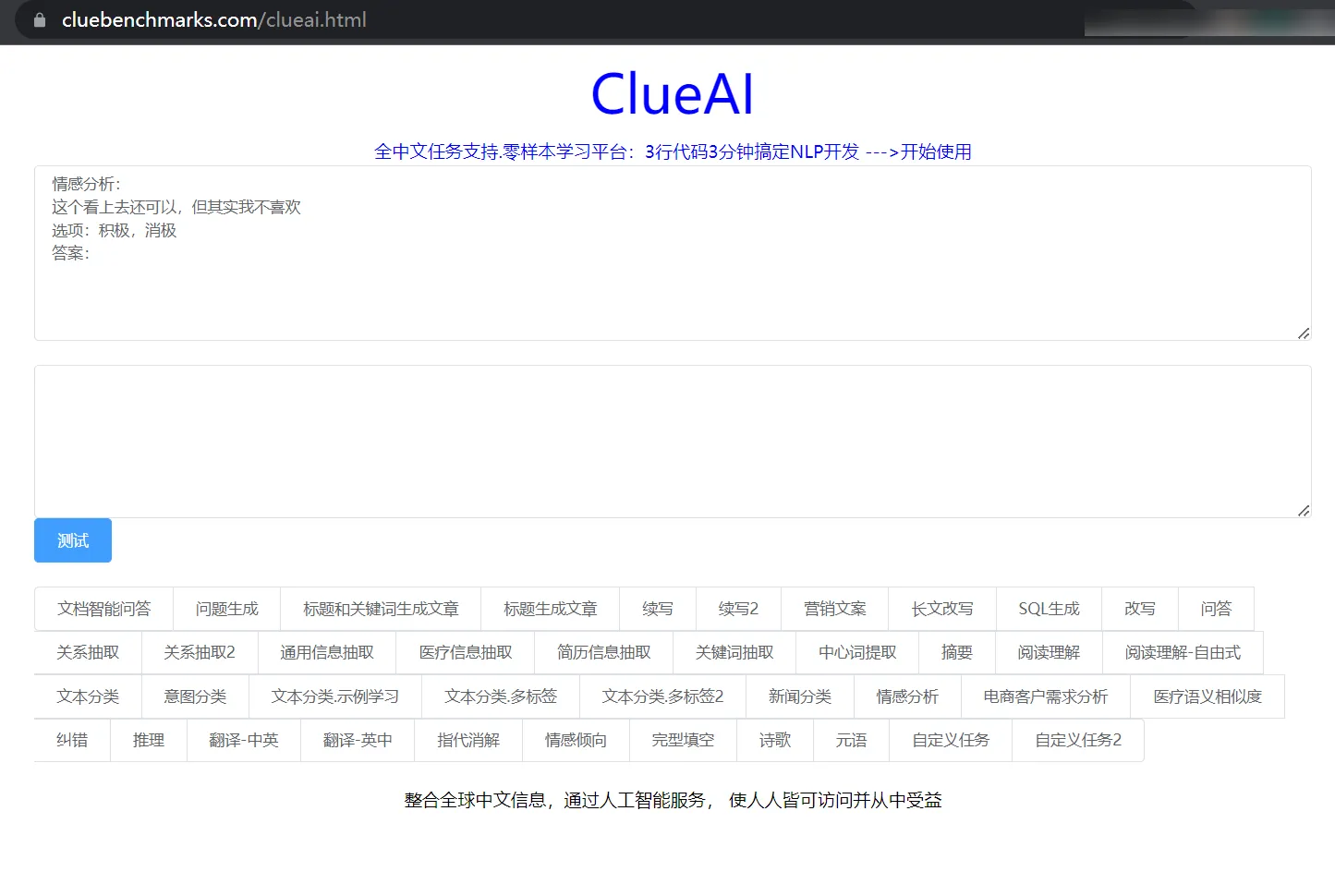Open the 自定义任务2 task
Image resolution: width=1335 pixels, height=896 pixels.
pyautogui.click(x=1077, y=740)
